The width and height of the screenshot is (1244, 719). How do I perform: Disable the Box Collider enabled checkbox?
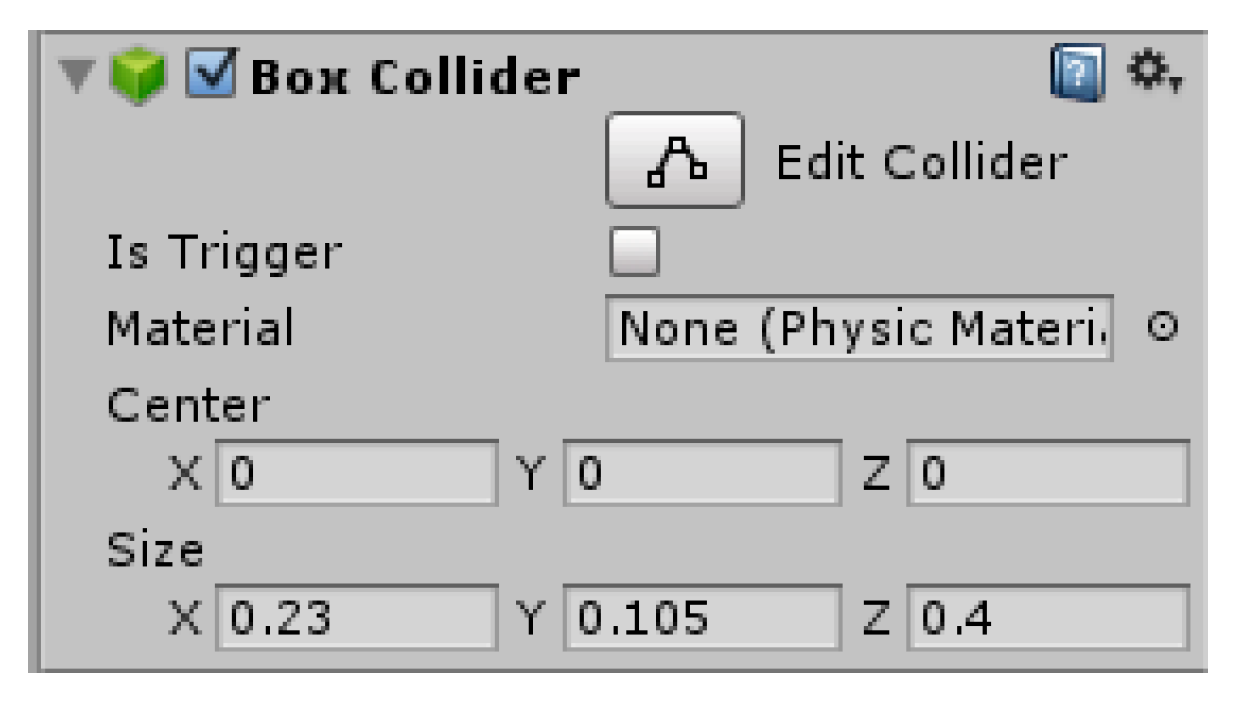211,75
